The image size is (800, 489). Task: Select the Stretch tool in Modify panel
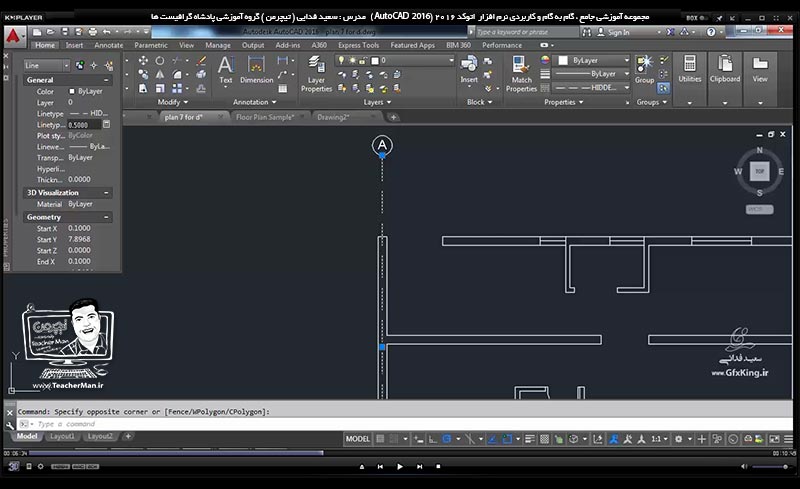143,88
